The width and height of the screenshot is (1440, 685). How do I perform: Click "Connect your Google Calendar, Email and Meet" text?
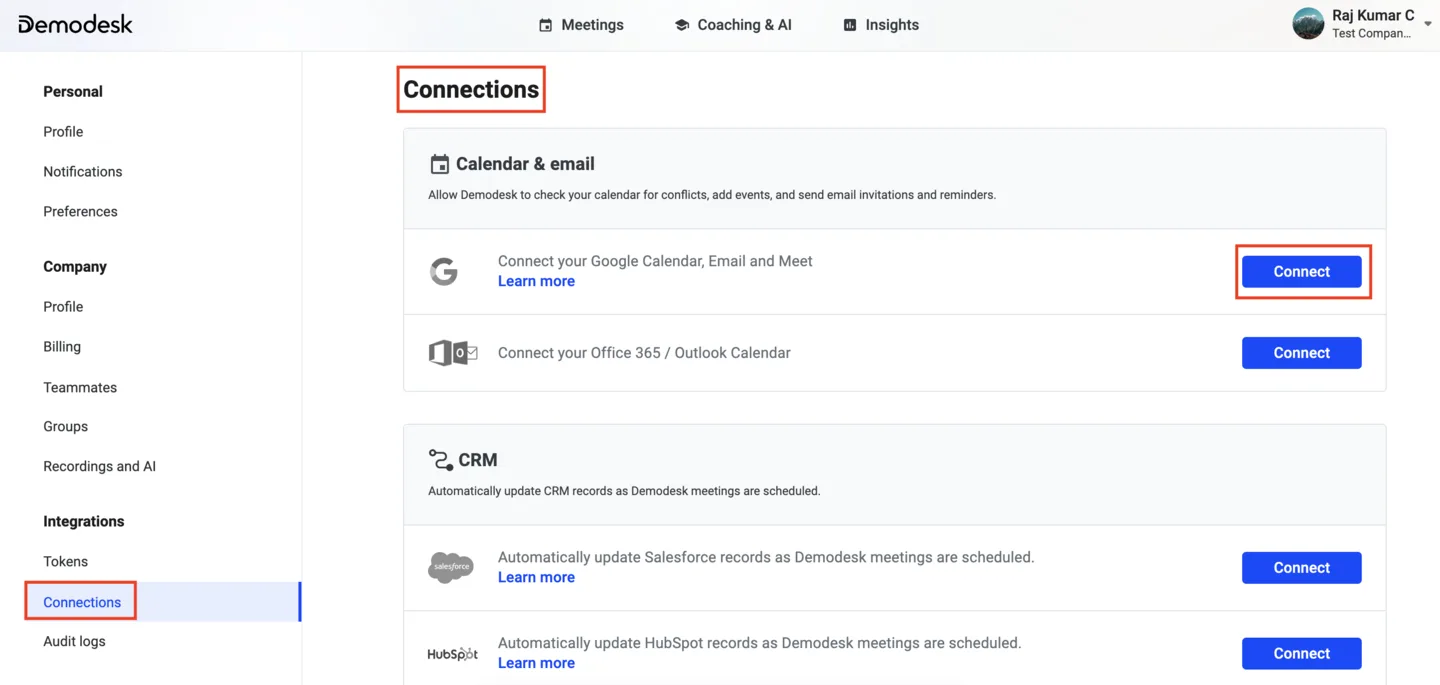[655, 261]
